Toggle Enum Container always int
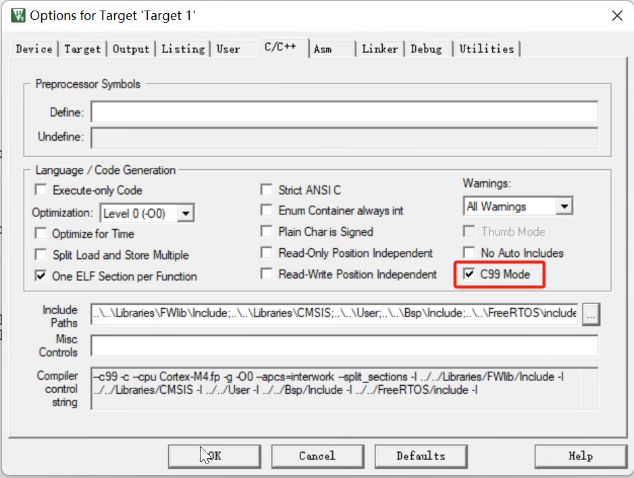The height and width of the screenshot is (478, 634). pyautogui.click(x=266, y=210)
